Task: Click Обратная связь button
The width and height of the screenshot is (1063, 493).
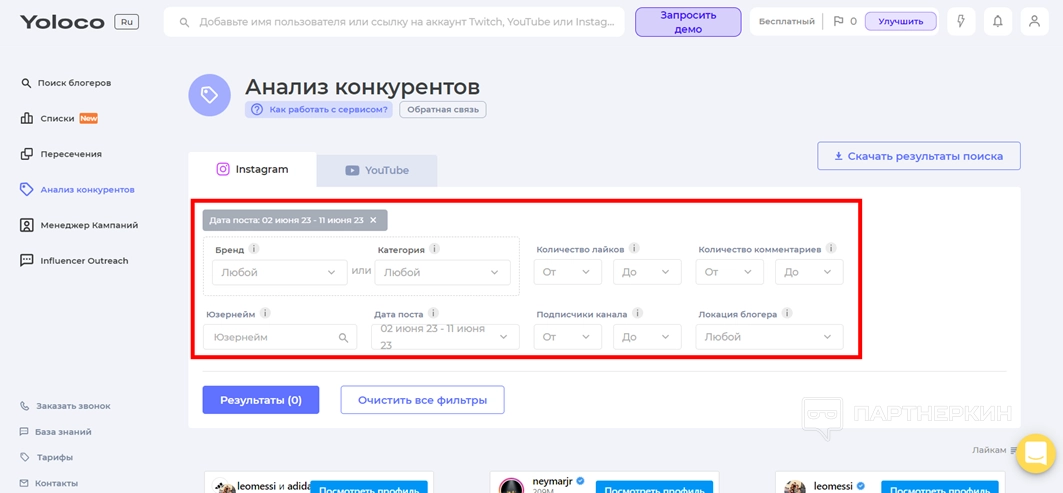Action: point(443,109)
